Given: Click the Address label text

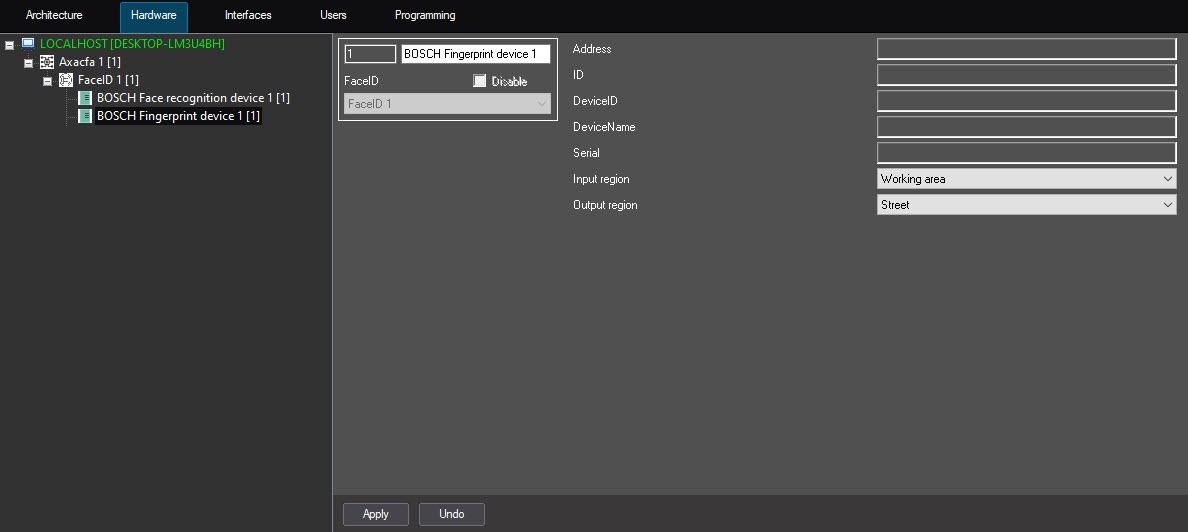Looking at the screenshot, I should (592, 49).
